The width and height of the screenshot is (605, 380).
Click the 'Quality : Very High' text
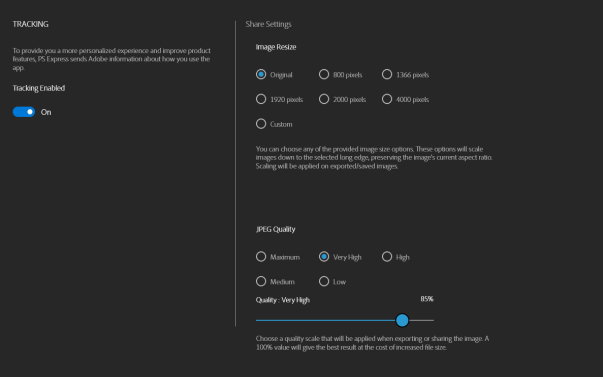tap(282, 300)
